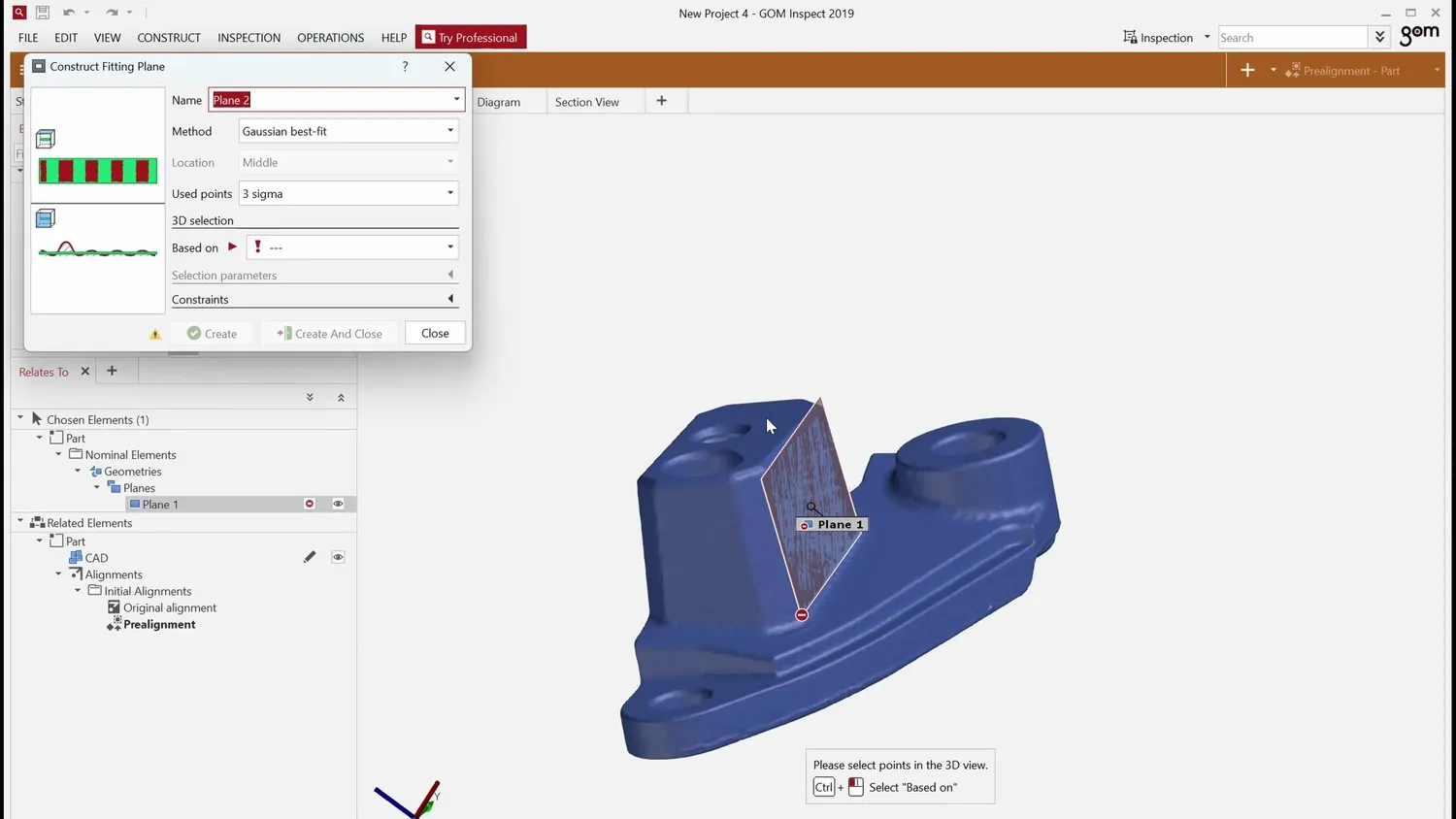Screen dimensions: 1456x819
Task: Open the Based on selection dropdown
Action: pyautogui.click(x=351, y=247)
